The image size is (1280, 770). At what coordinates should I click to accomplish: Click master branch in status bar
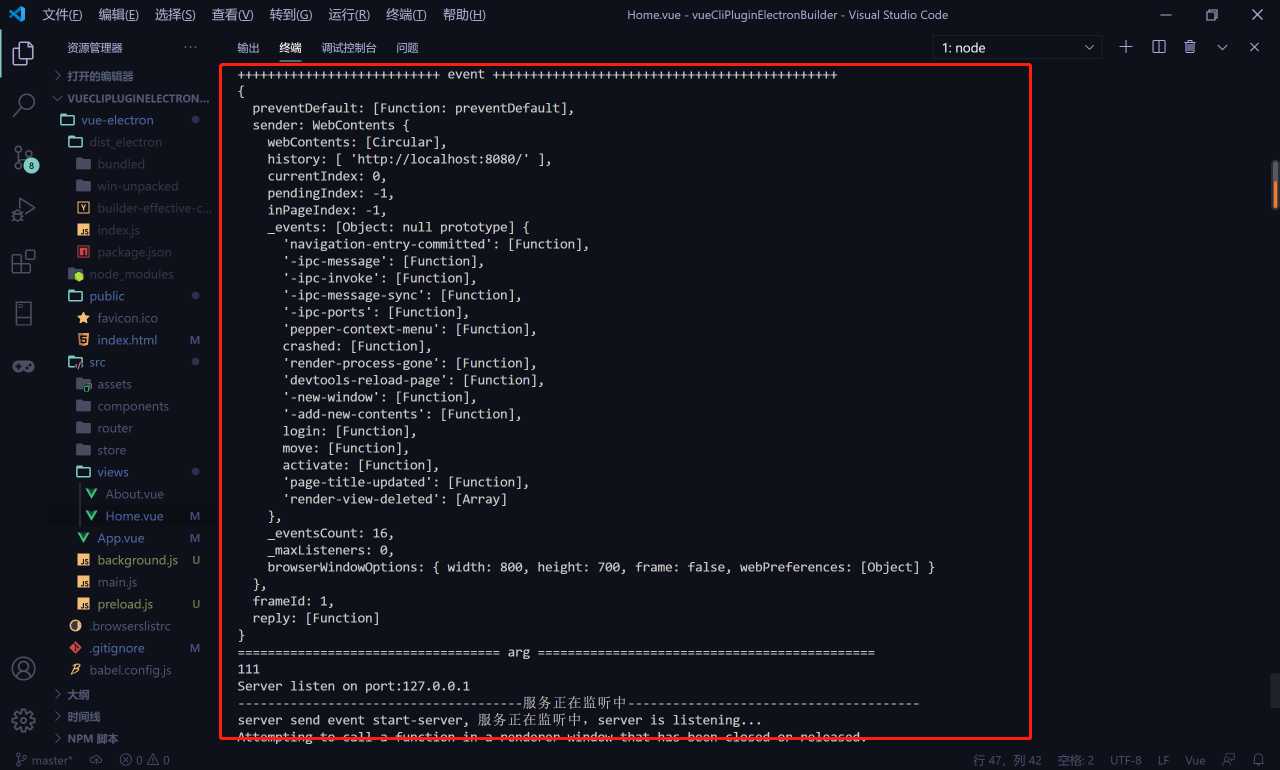pos(44,760)
